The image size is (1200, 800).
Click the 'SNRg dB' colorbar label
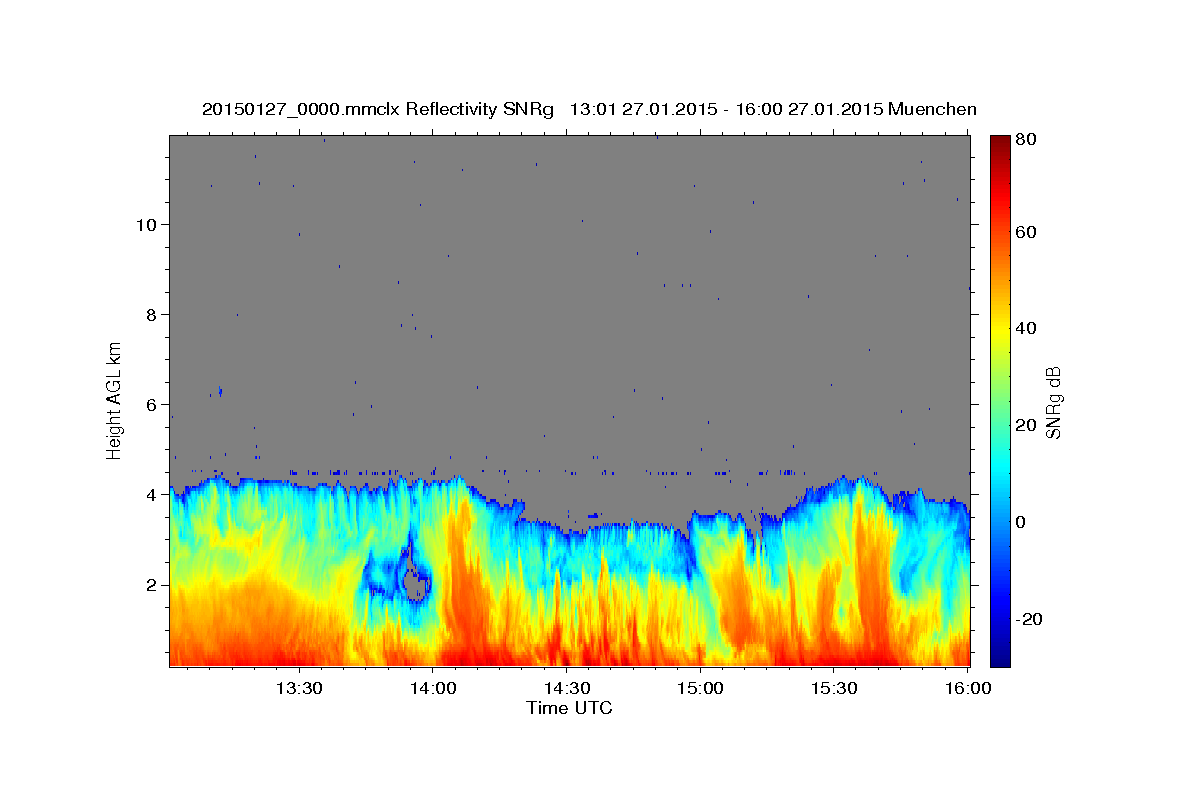coord(1053,402)
